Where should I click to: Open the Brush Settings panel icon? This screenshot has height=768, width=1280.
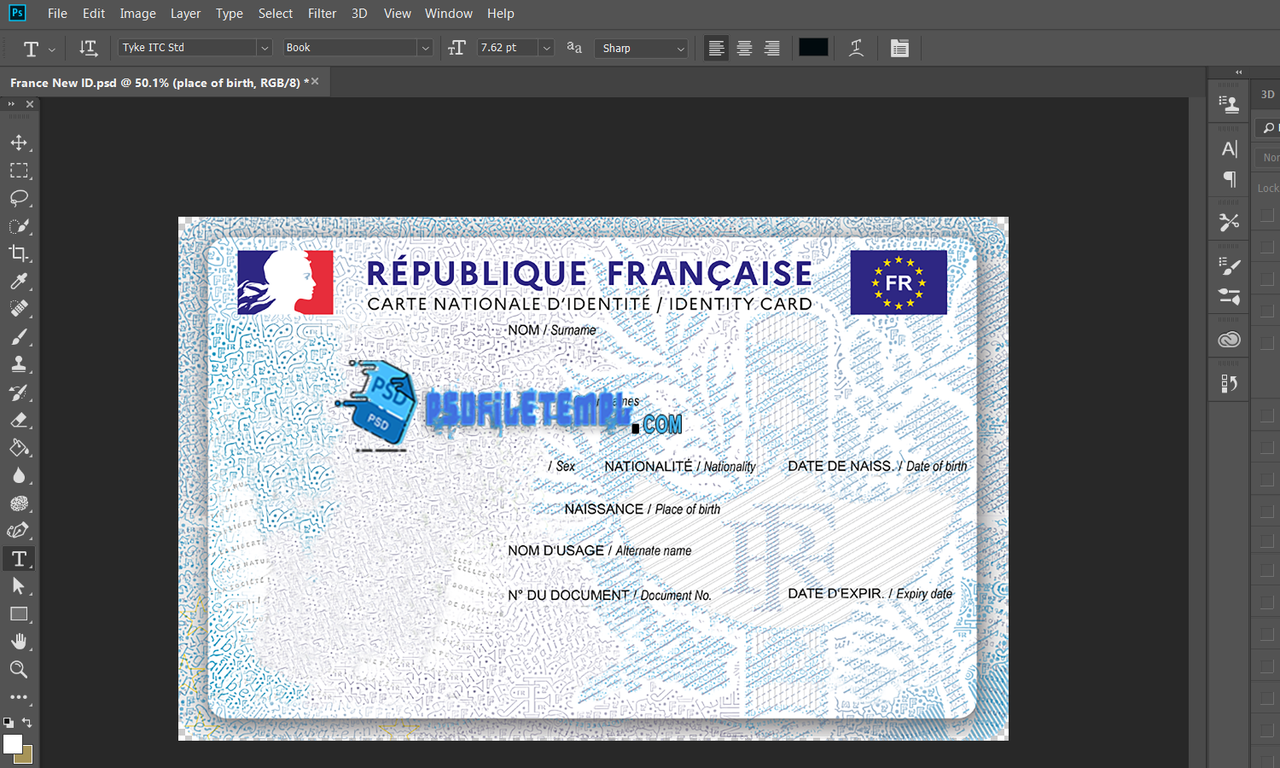(1229, 296)
